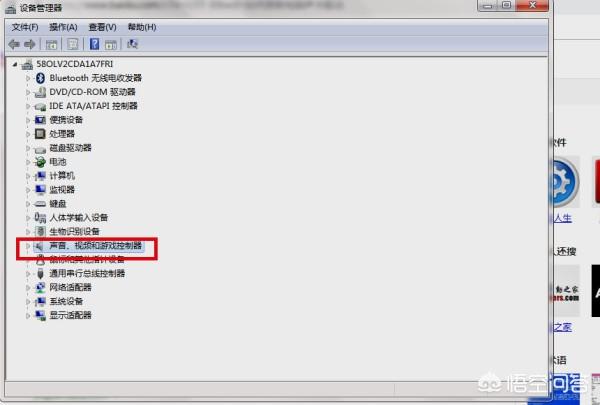Select the 电池 battery device icon
The width and height of the screenshot is (600, 405).
pos(40,162)
